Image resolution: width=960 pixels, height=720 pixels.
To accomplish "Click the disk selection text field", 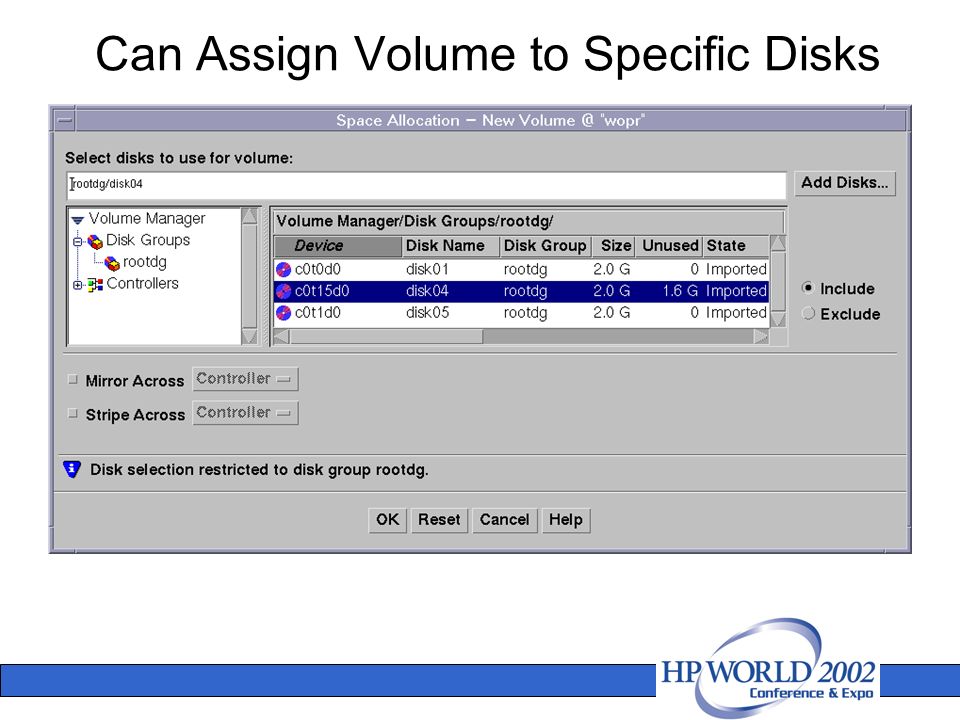I will point(426,185).
